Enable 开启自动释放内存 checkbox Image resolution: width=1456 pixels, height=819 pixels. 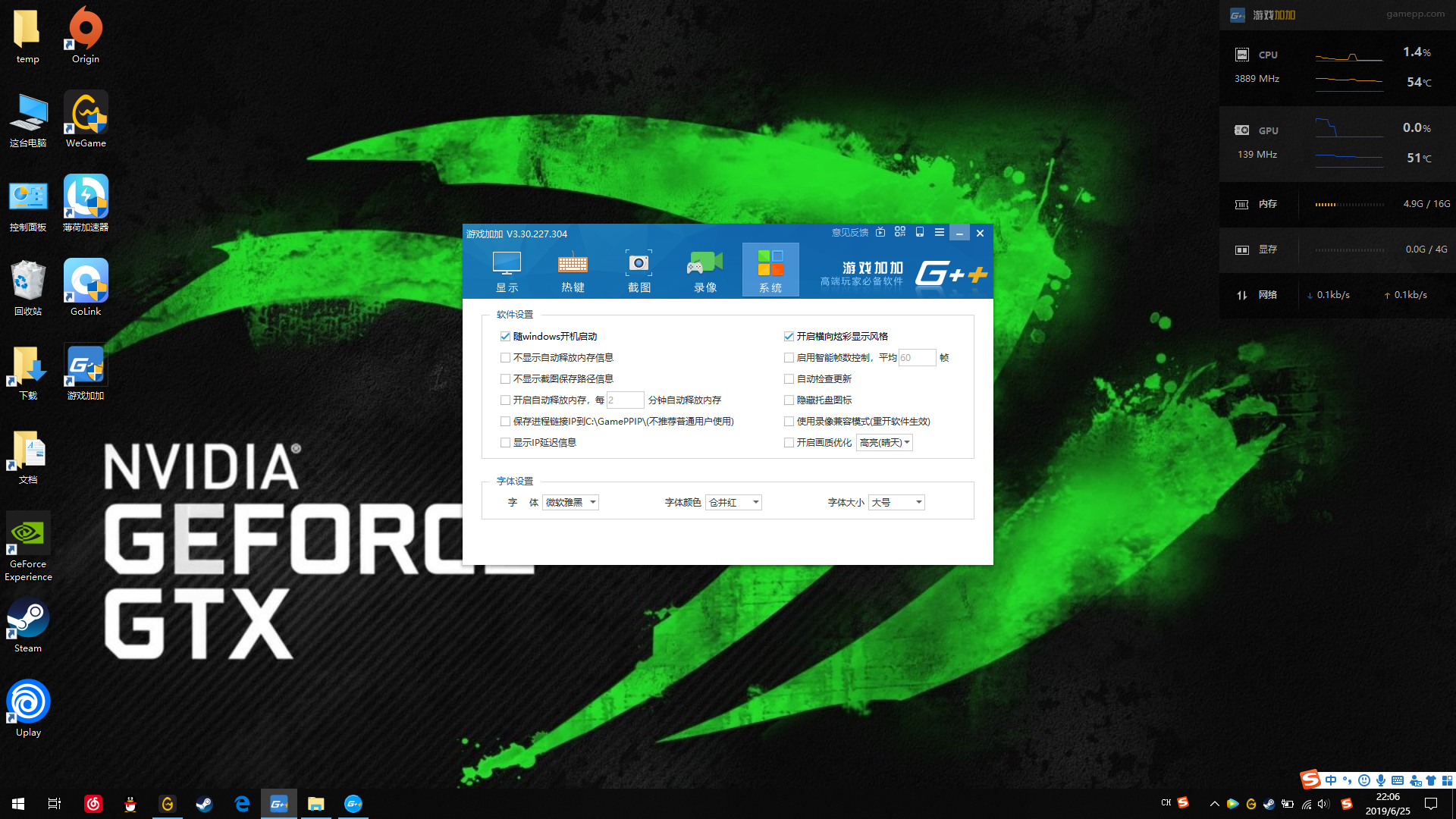click(505, 400)
